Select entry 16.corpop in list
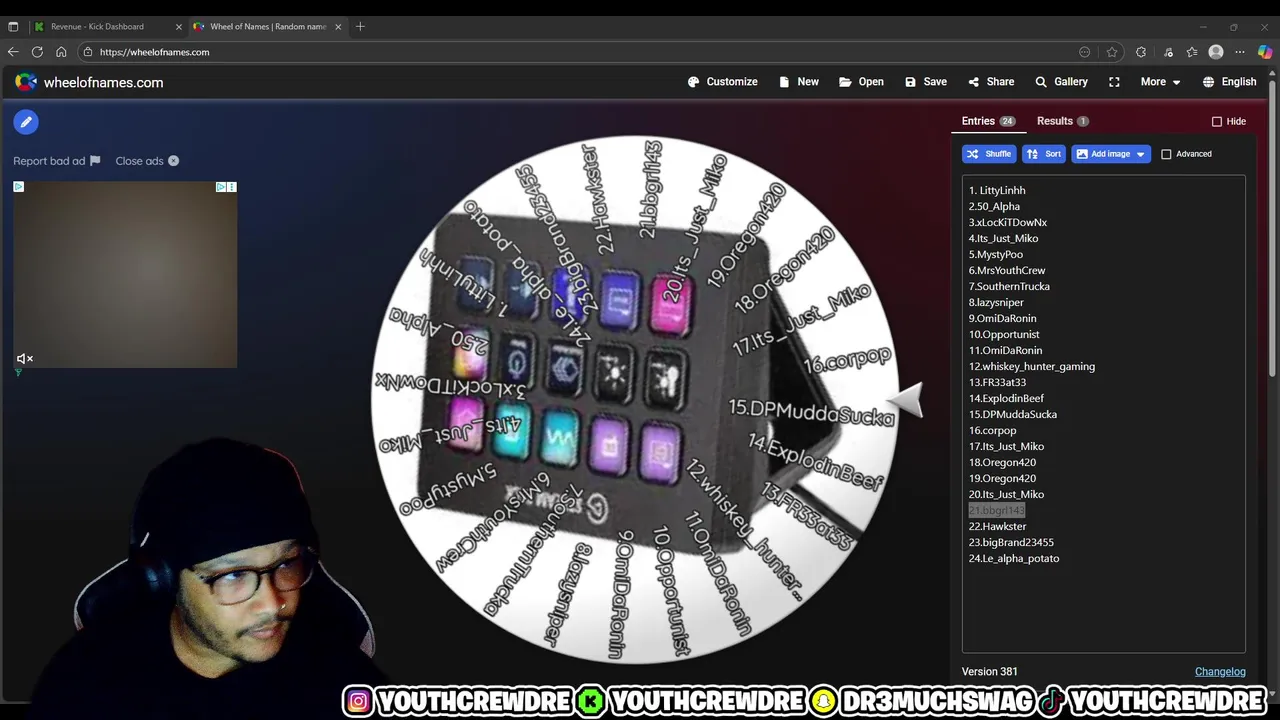Viewport: 1280px width, 720px height. point(992,430)
